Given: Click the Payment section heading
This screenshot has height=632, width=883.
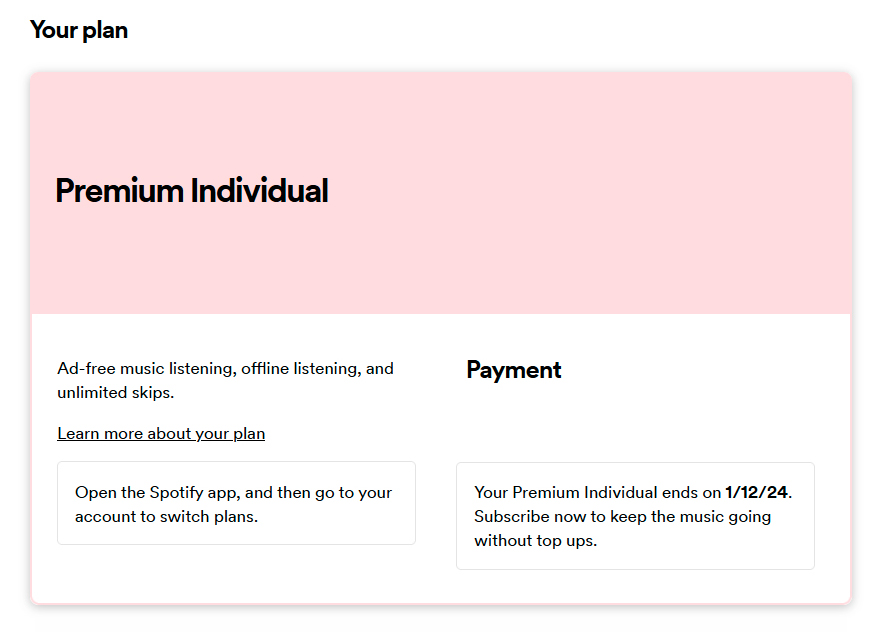Looking at the screenshot, I should pos(514,371).
